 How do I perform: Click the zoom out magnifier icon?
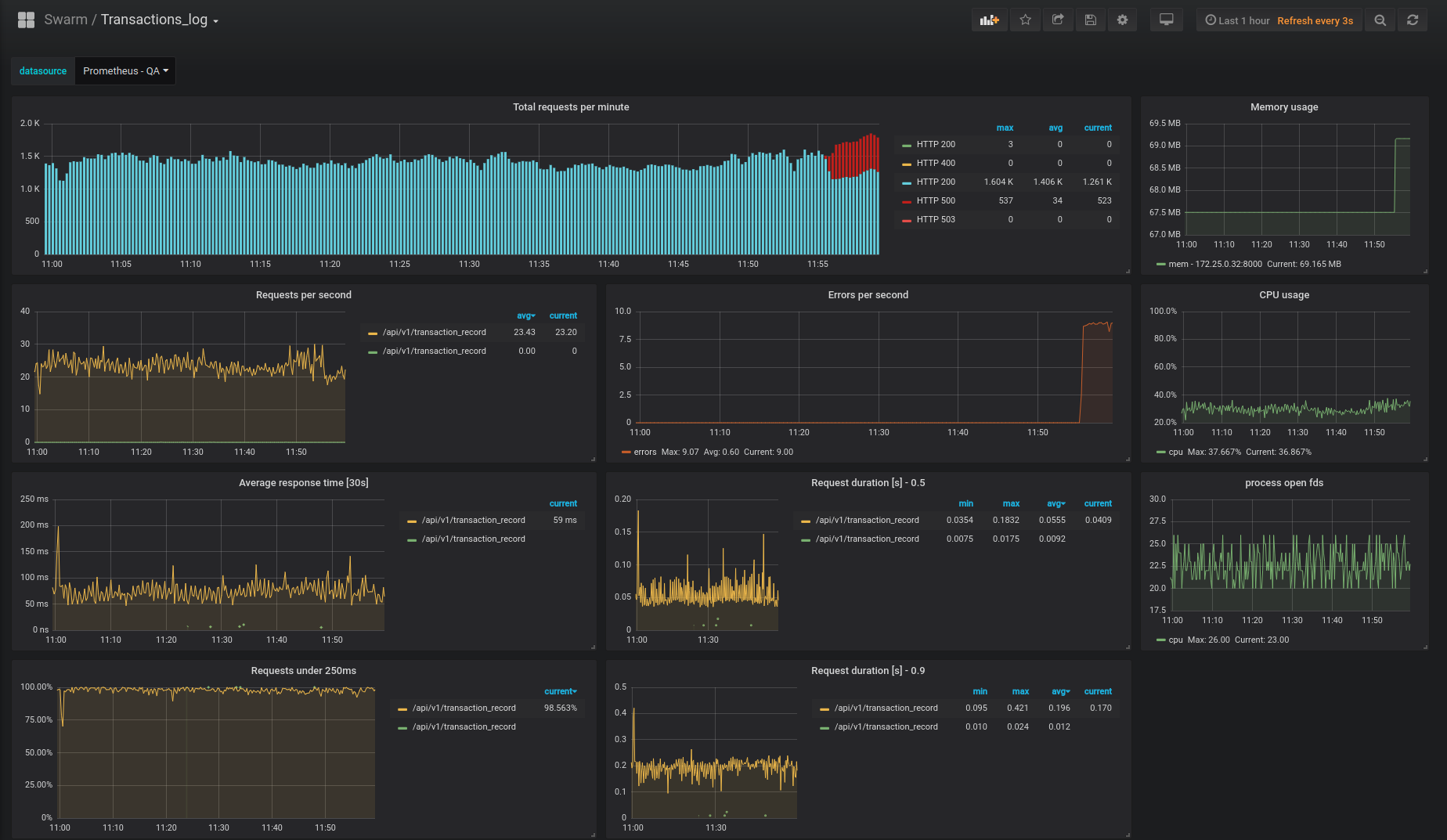pos(1380,20)
